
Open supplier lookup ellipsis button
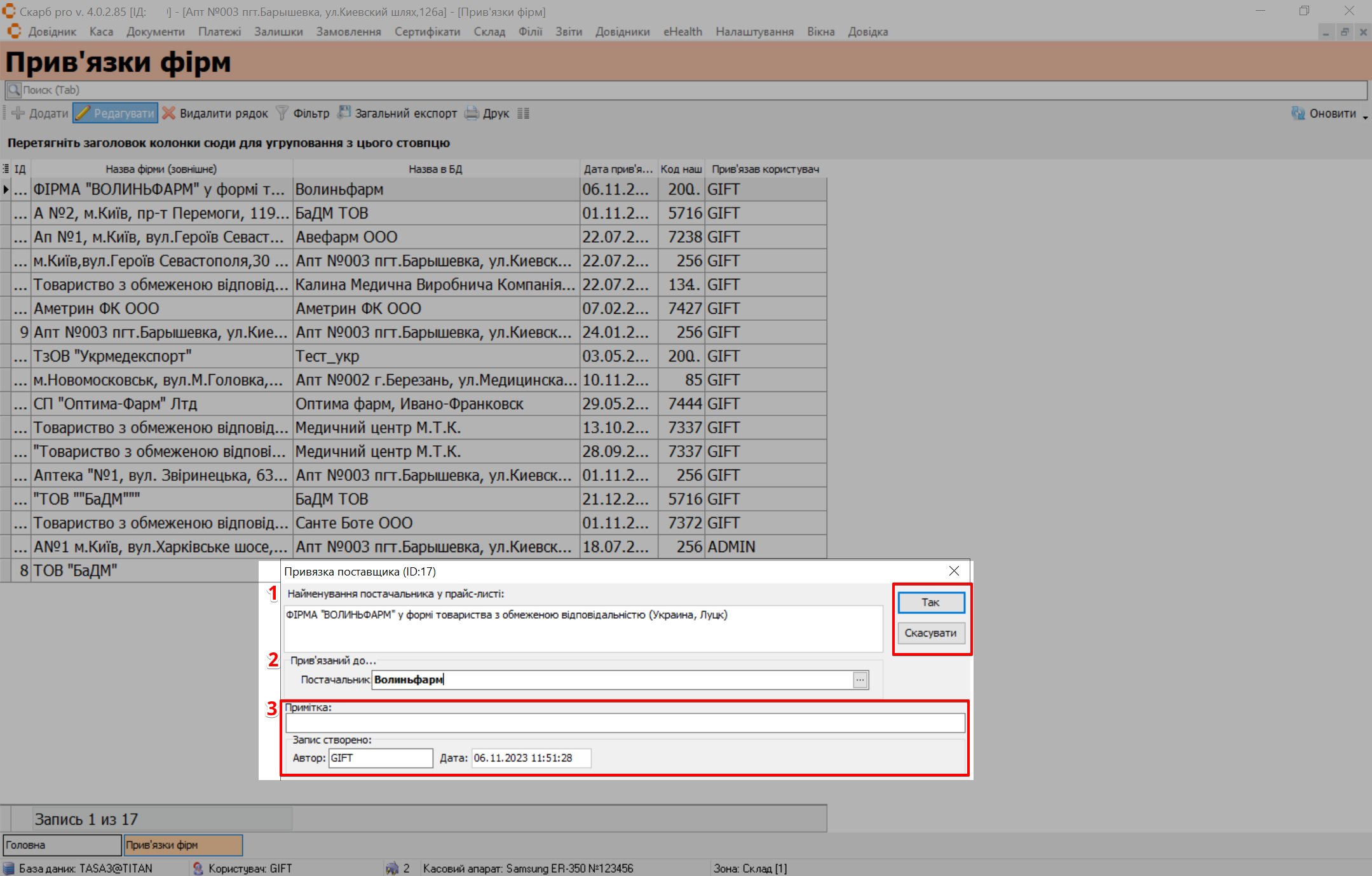tap(860, 680)
